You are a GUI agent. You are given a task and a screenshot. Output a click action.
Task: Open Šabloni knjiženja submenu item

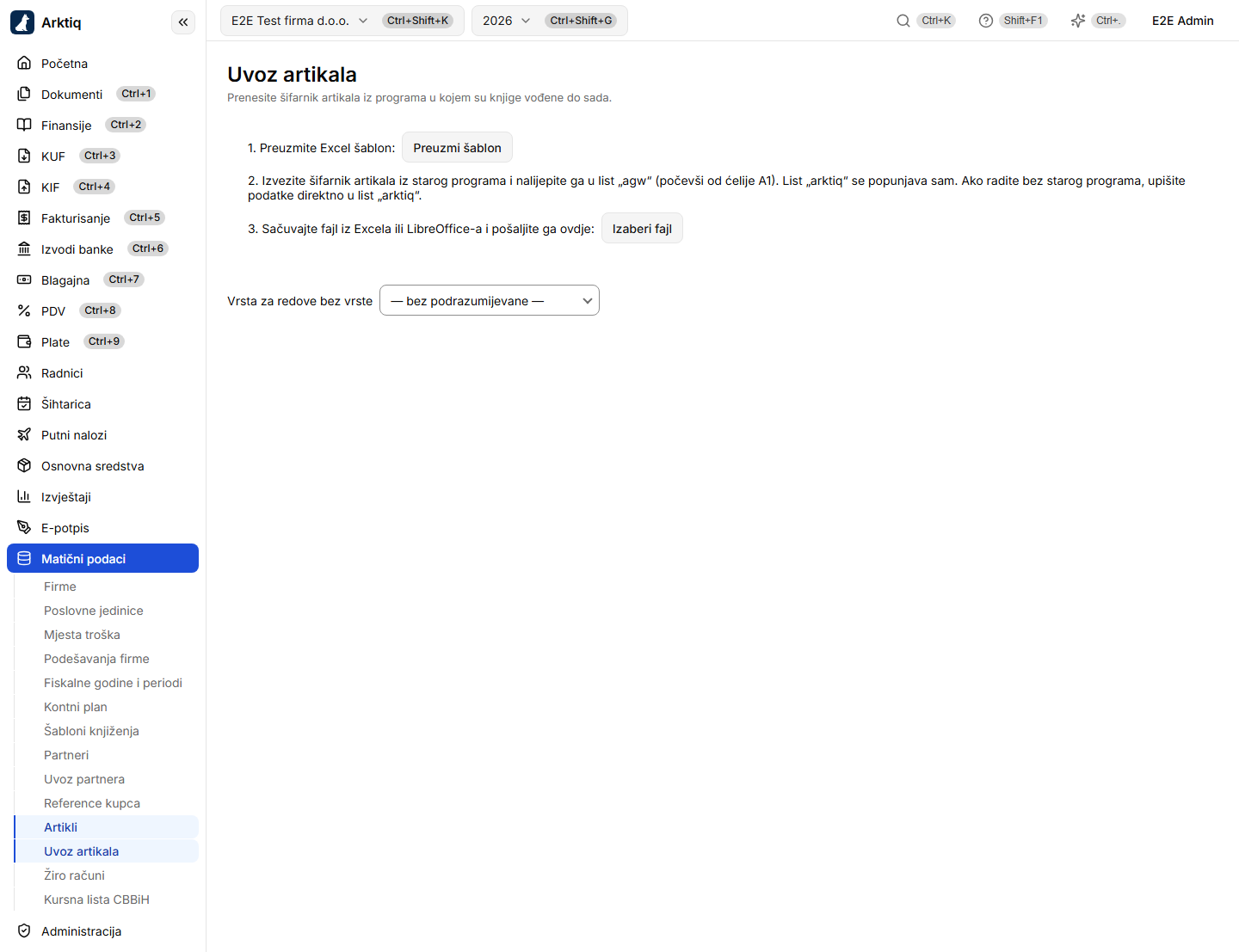pos(107,731)
